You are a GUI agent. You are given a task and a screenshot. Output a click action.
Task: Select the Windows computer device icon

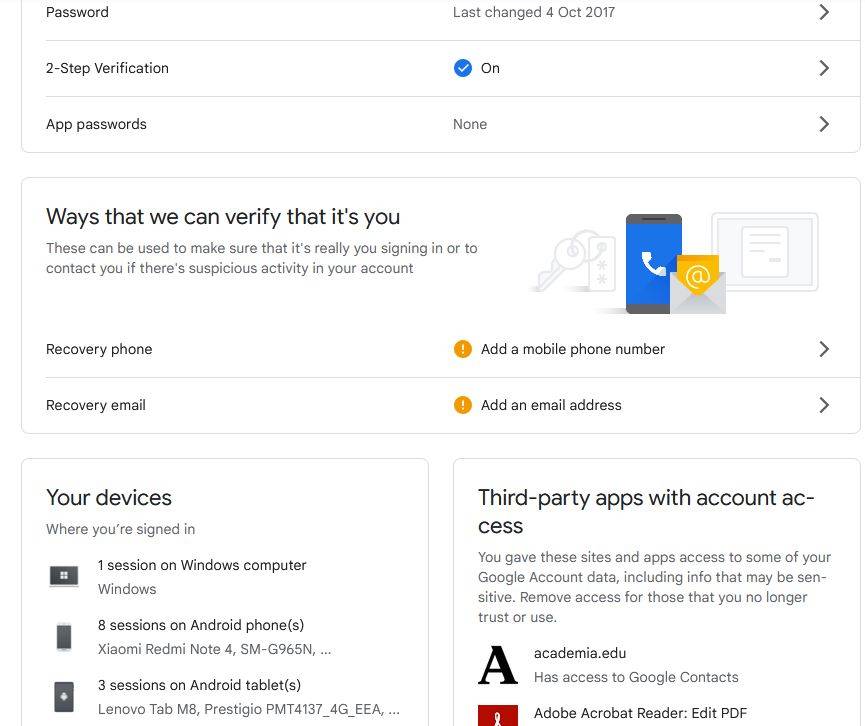[64, 576]
